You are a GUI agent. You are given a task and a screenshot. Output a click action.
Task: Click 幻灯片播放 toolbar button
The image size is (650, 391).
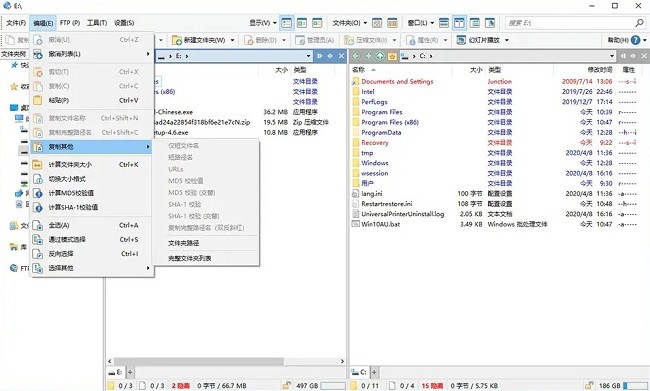478,40
